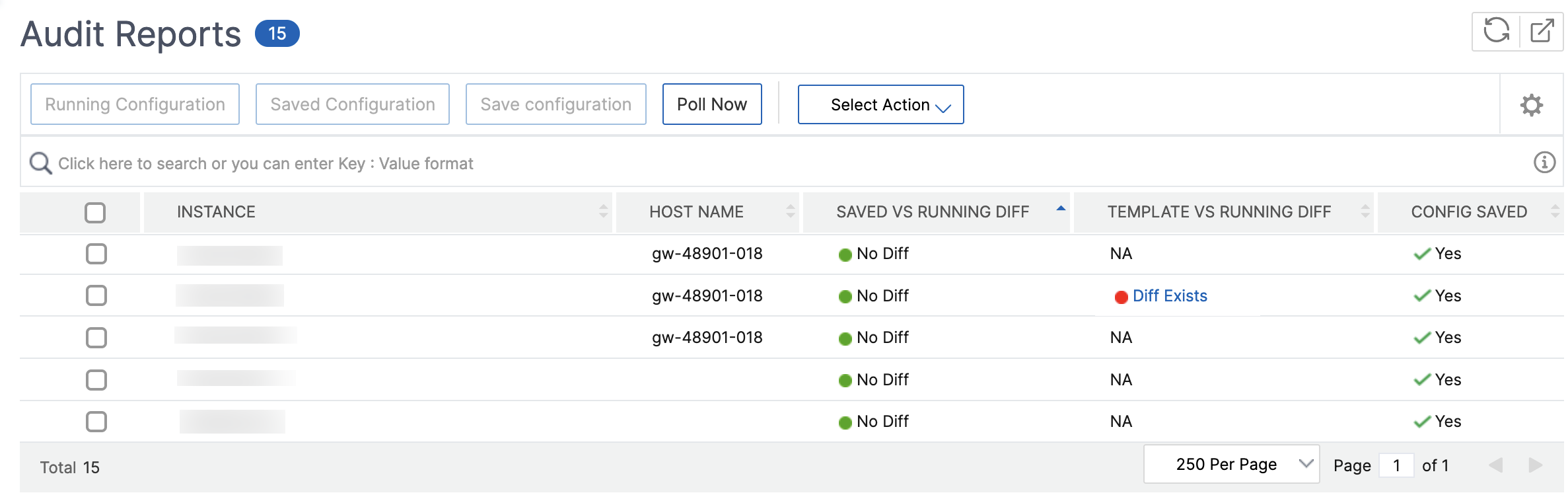1568x497 pixels.
Task: Click 'Yes' in the Diff Exists row
Action: (x=1448, y=296)
